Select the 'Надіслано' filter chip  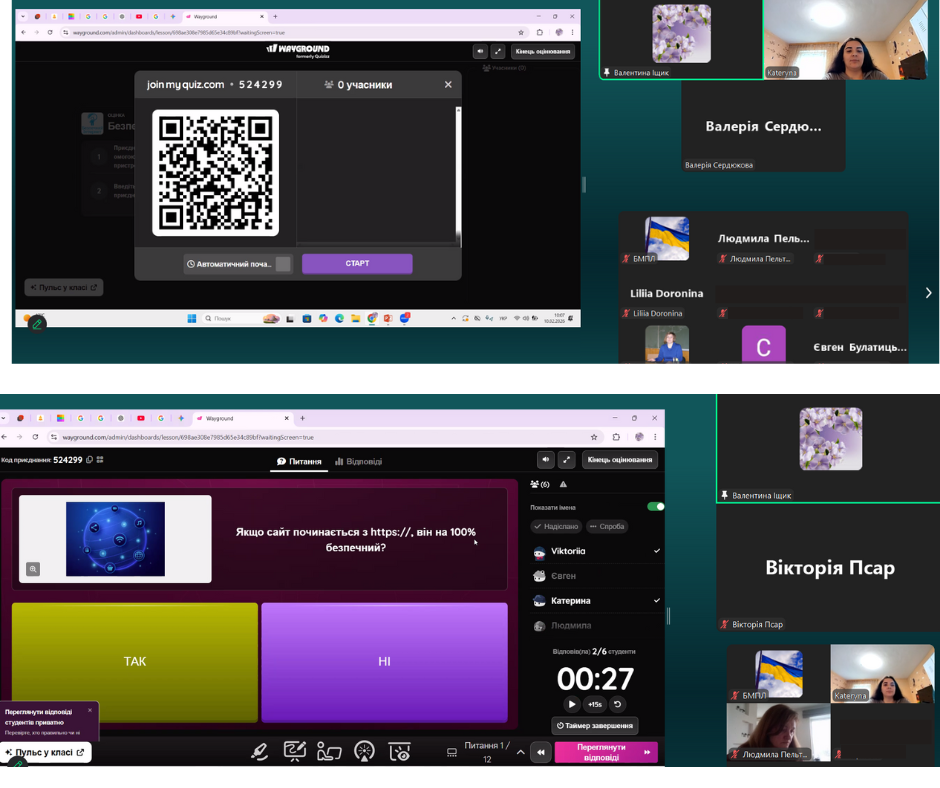tap(556, 526)
